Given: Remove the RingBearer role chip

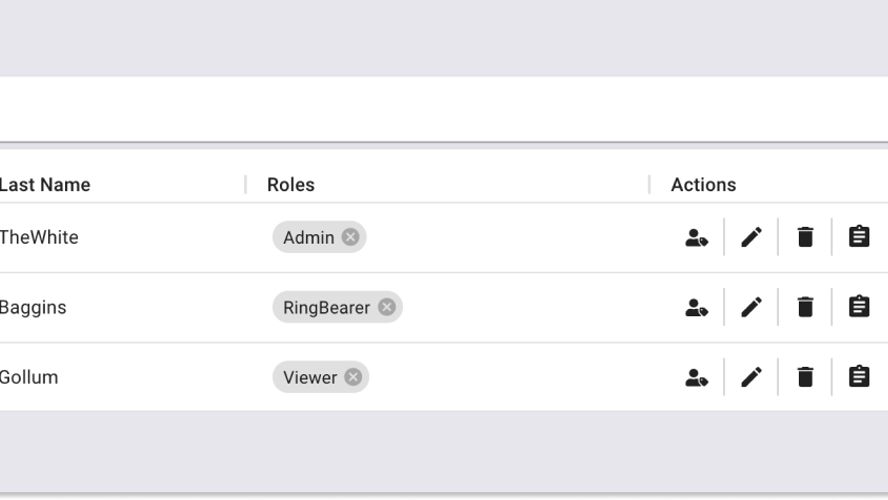Looking at the screenshot, I should pos(387,307).
